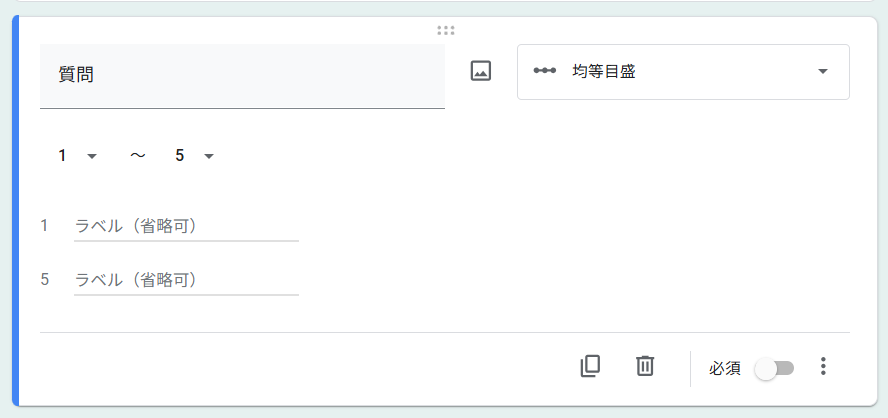
Task: Click the row number 5 beside second label
Action: coord(45,280)
